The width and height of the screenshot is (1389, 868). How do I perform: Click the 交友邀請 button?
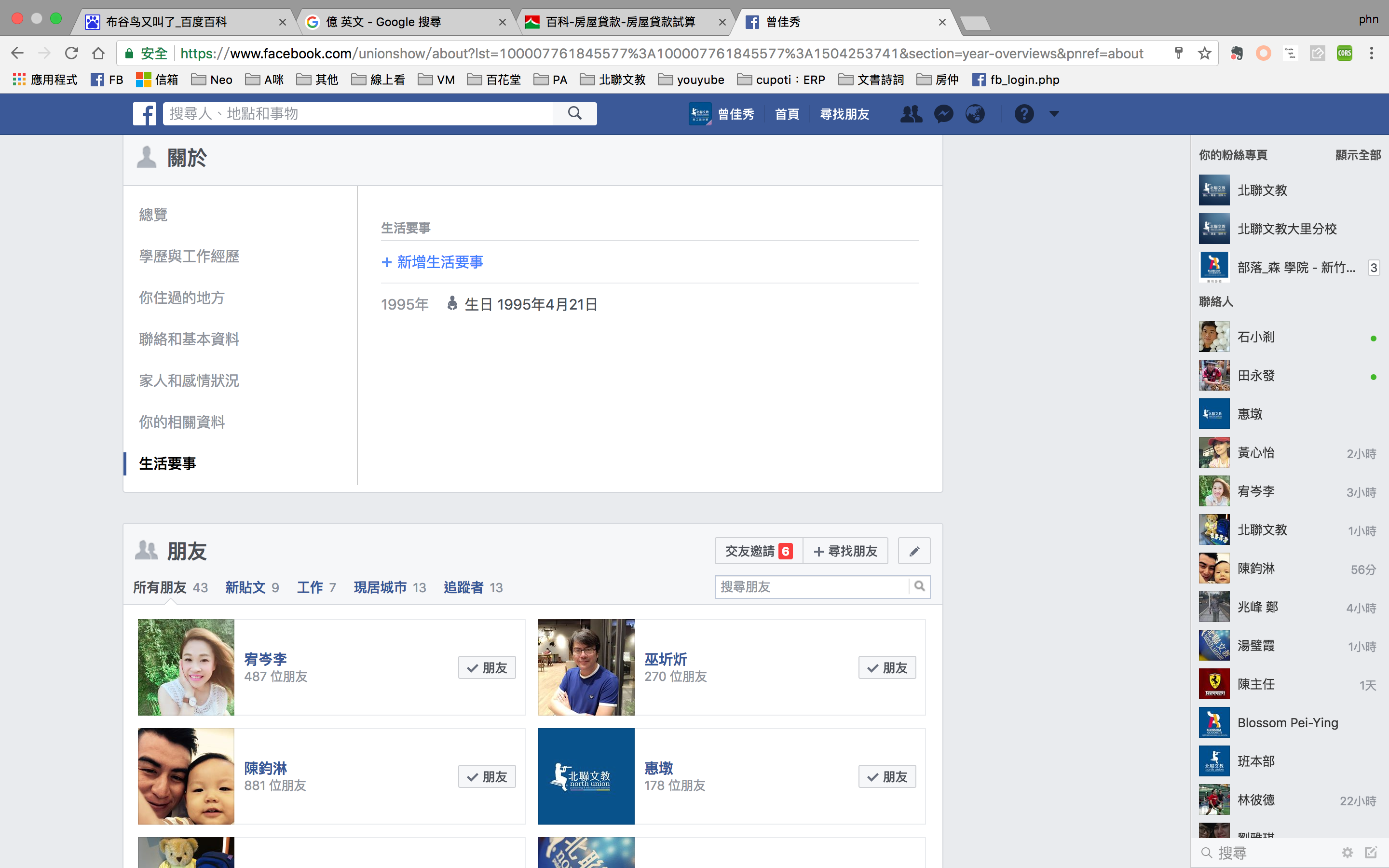[x=758, y=551]
